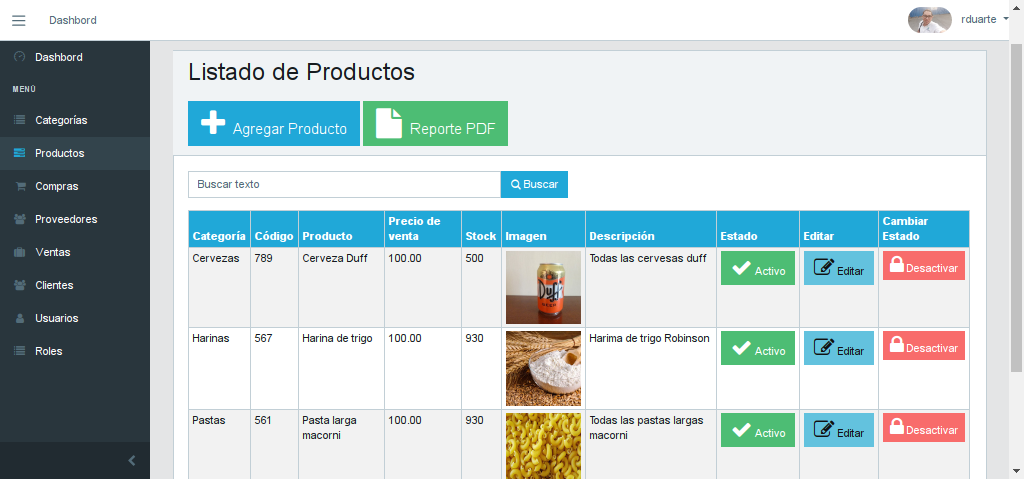The width and height of the screenshot is (1024, 479).
Task: Generate the Reporte PDF
Action: click(435, 124)
